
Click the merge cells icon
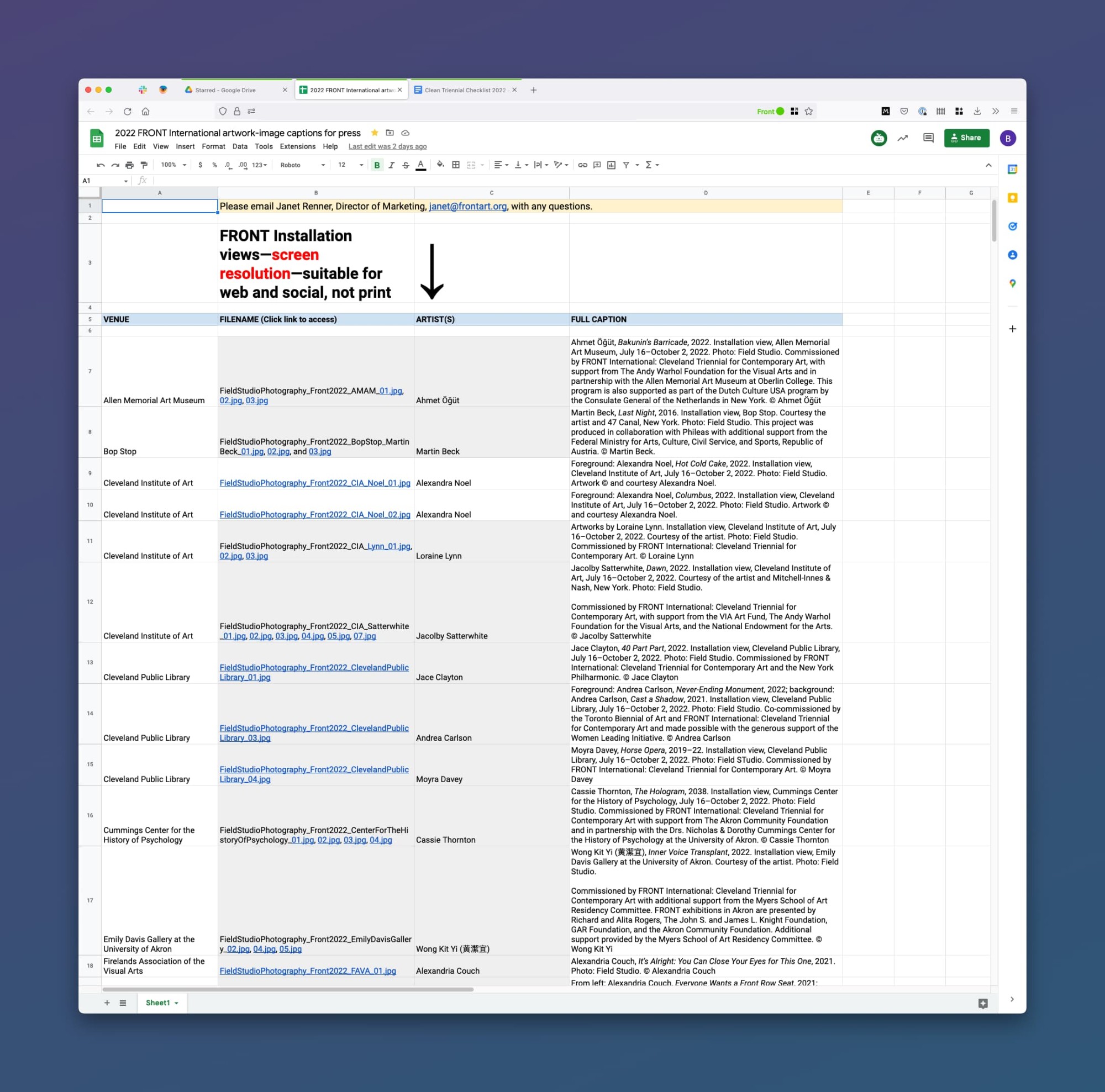tap(471, 165)
